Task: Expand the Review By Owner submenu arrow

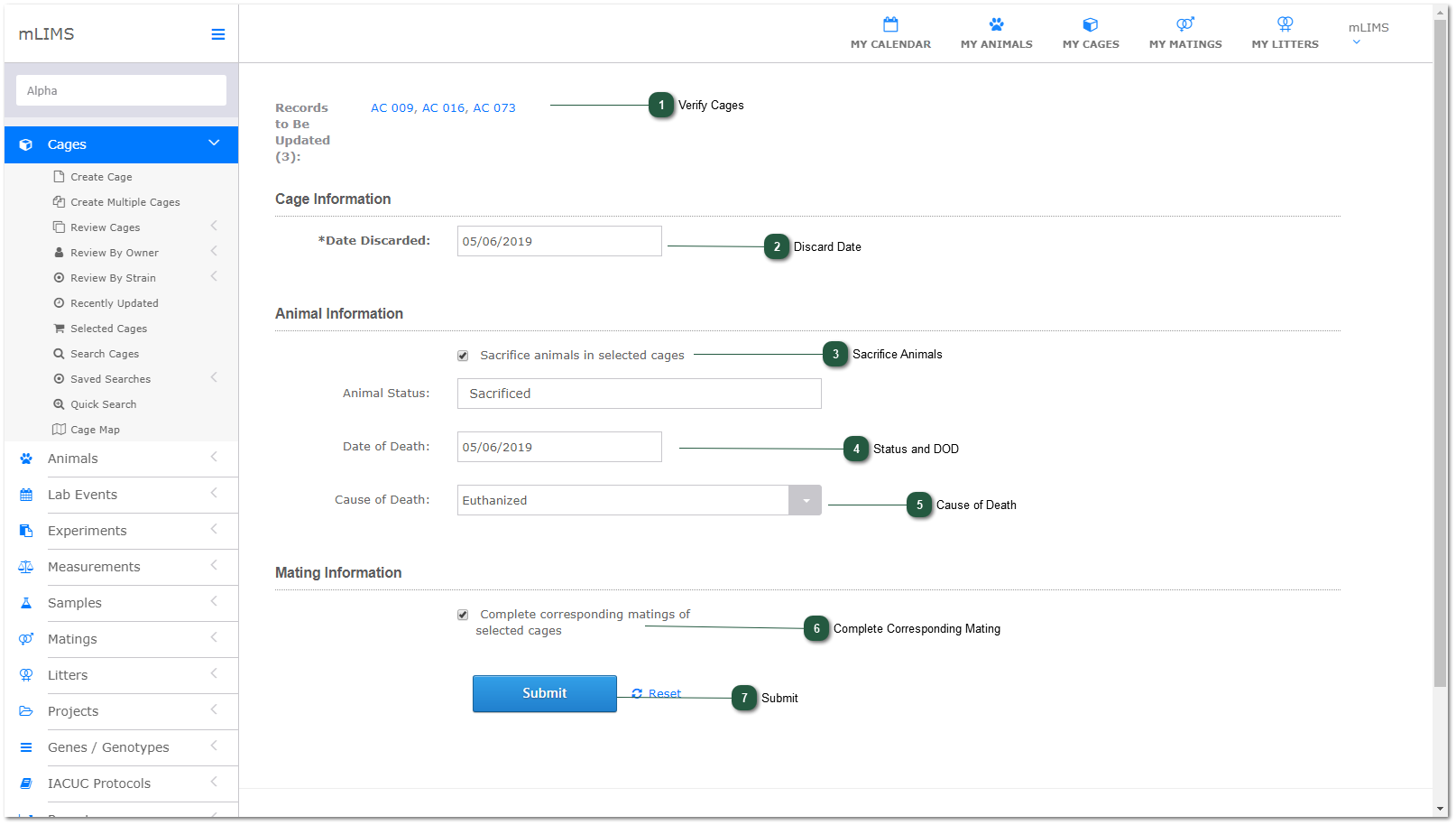Action: (214, 251)
